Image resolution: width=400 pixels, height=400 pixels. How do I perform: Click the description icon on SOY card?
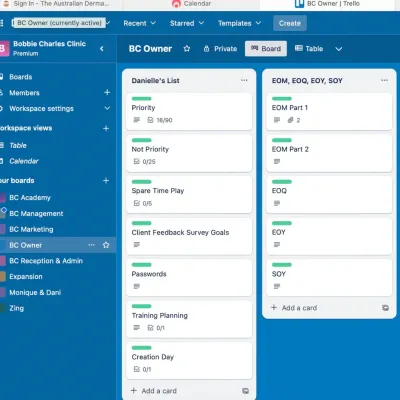277,286
